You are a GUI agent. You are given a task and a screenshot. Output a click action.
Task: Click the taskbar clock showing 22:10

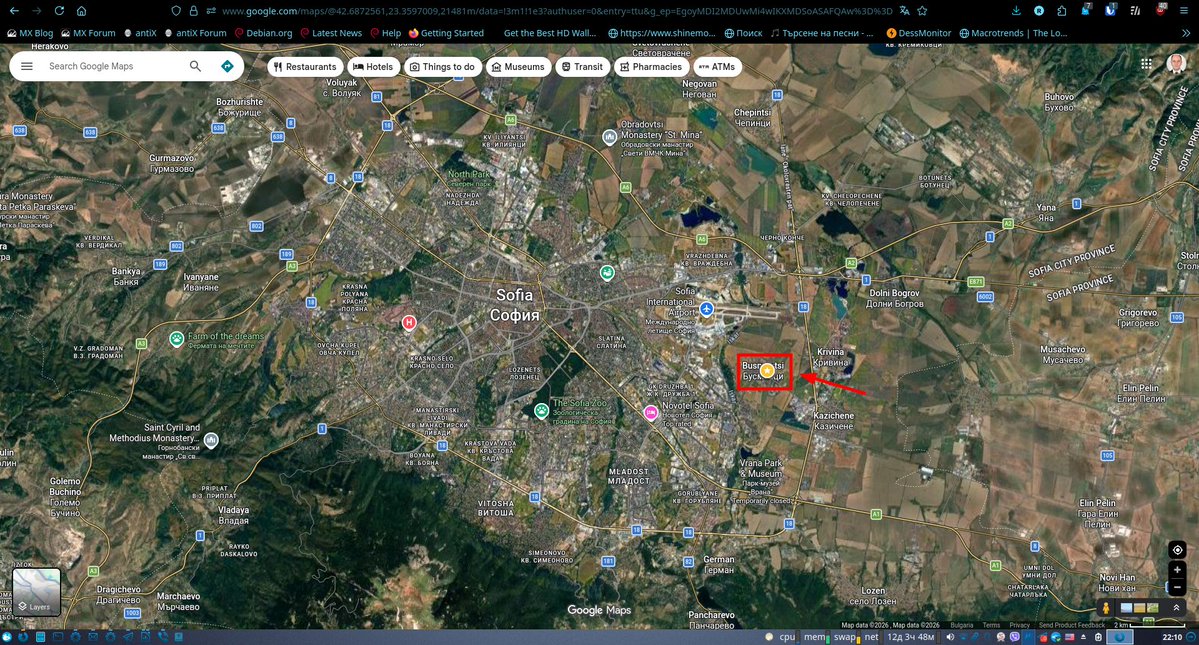click(x=1172, y=637)
